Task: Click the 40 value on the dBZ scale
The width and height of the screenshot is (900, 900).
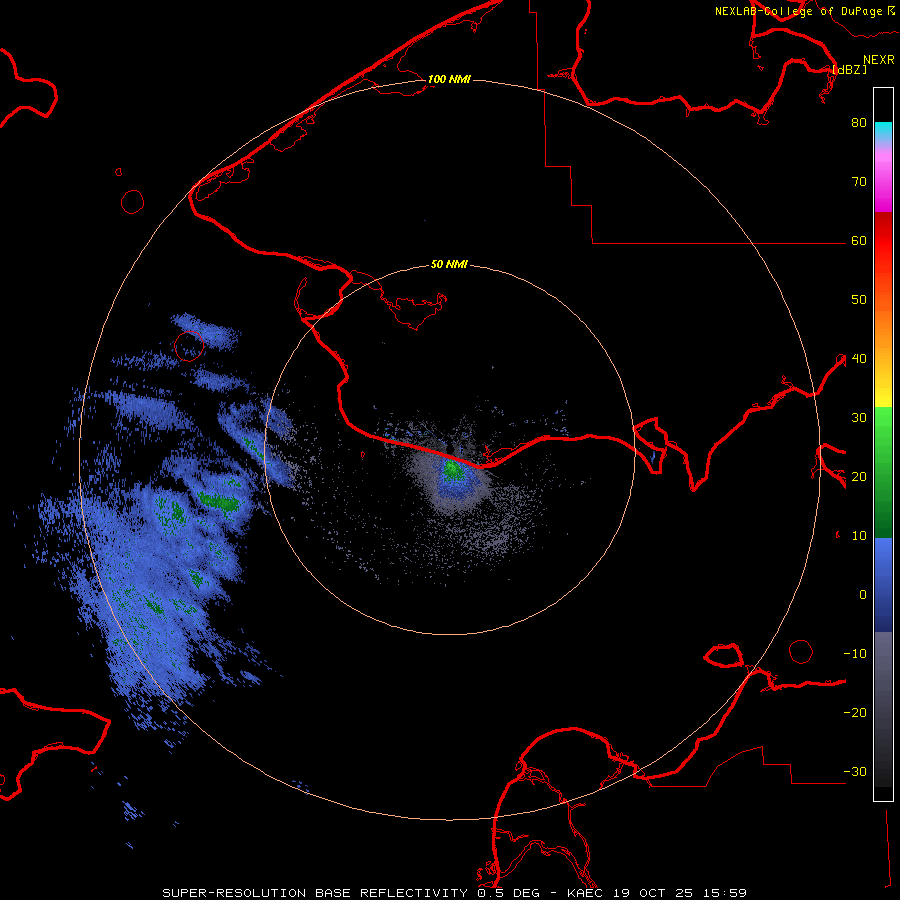Action: click(x=859, y=359)
